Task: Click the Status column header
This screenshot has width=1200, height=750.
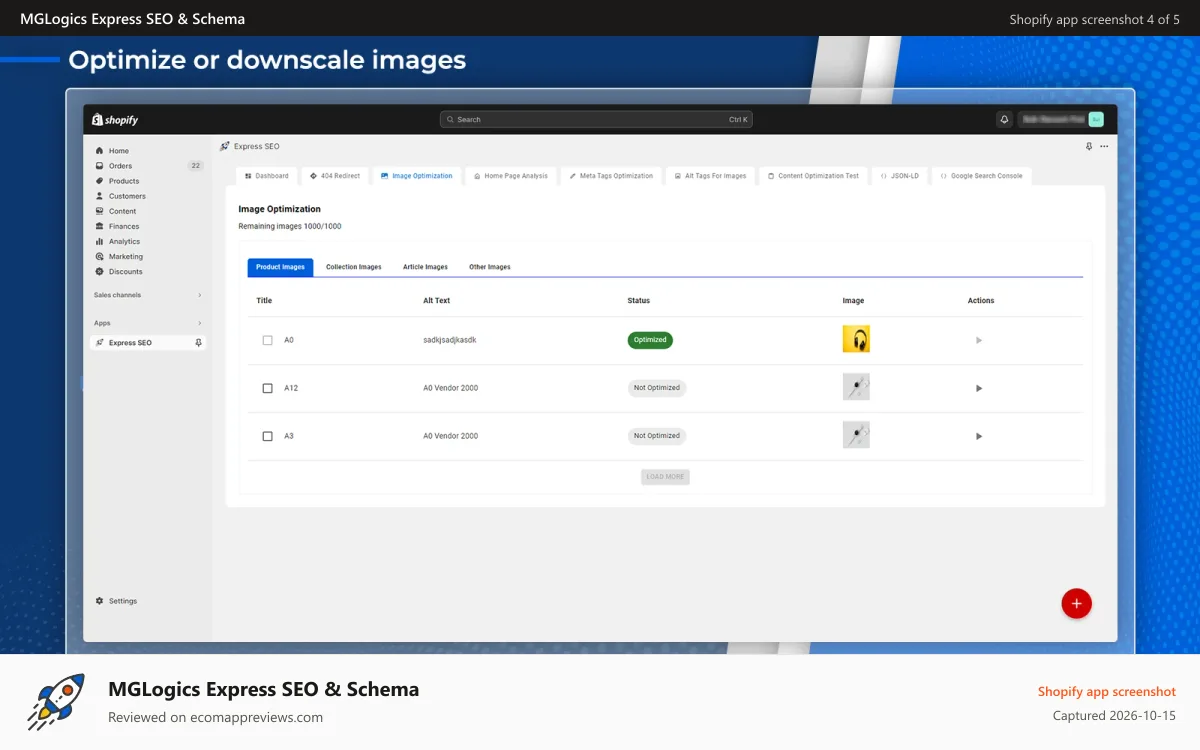Action: [639, 301]
